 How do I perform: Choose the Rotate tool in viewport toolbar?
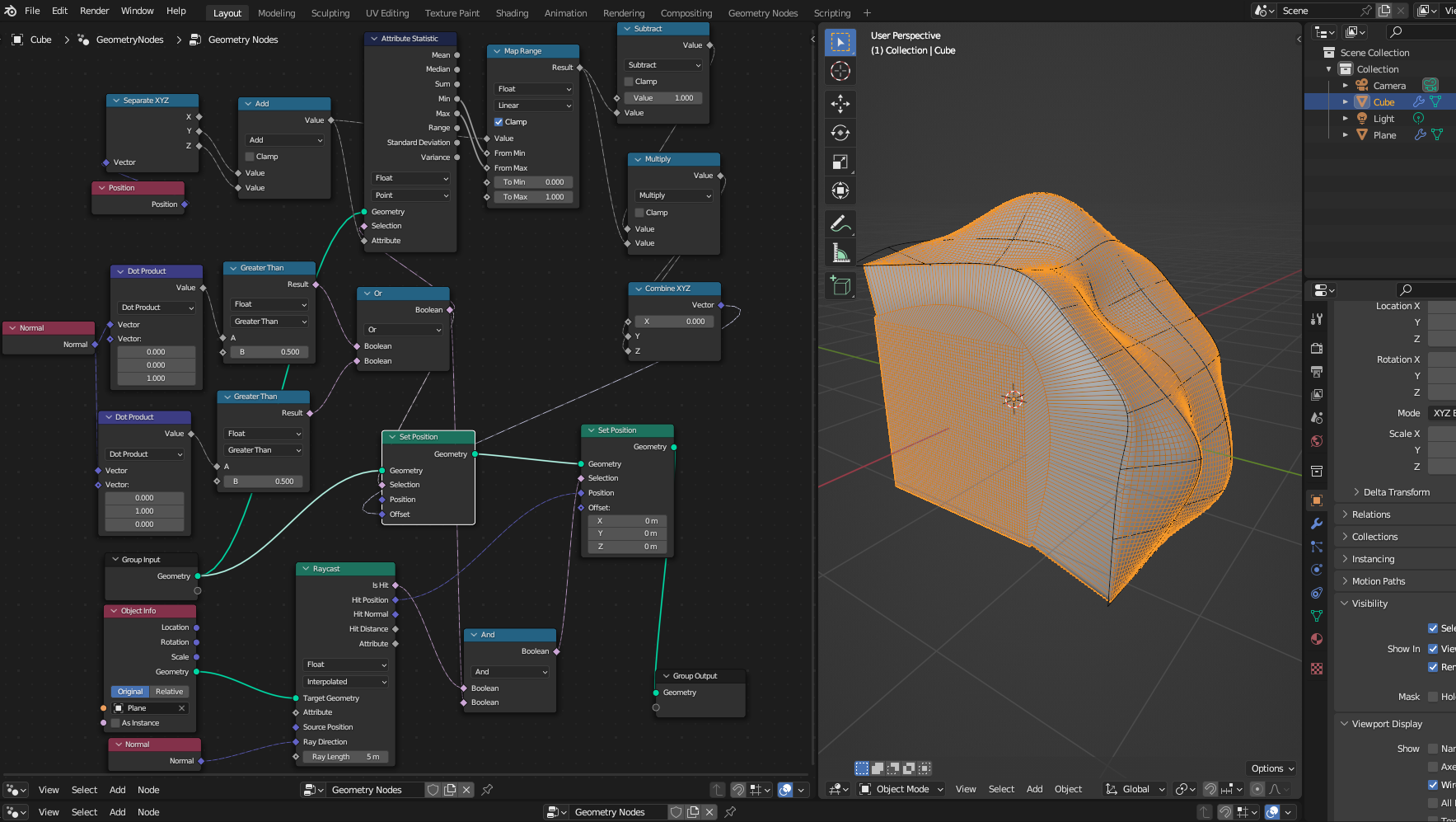coord(840,133)
